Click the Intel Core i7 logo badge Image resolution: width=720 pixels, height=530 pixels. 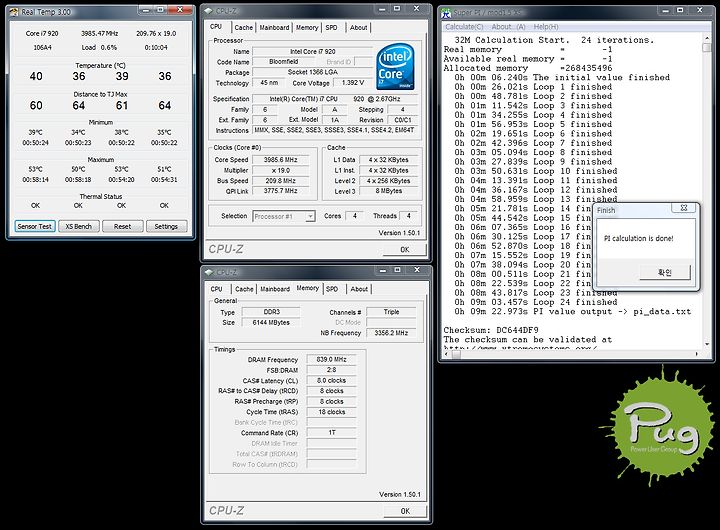395,67
